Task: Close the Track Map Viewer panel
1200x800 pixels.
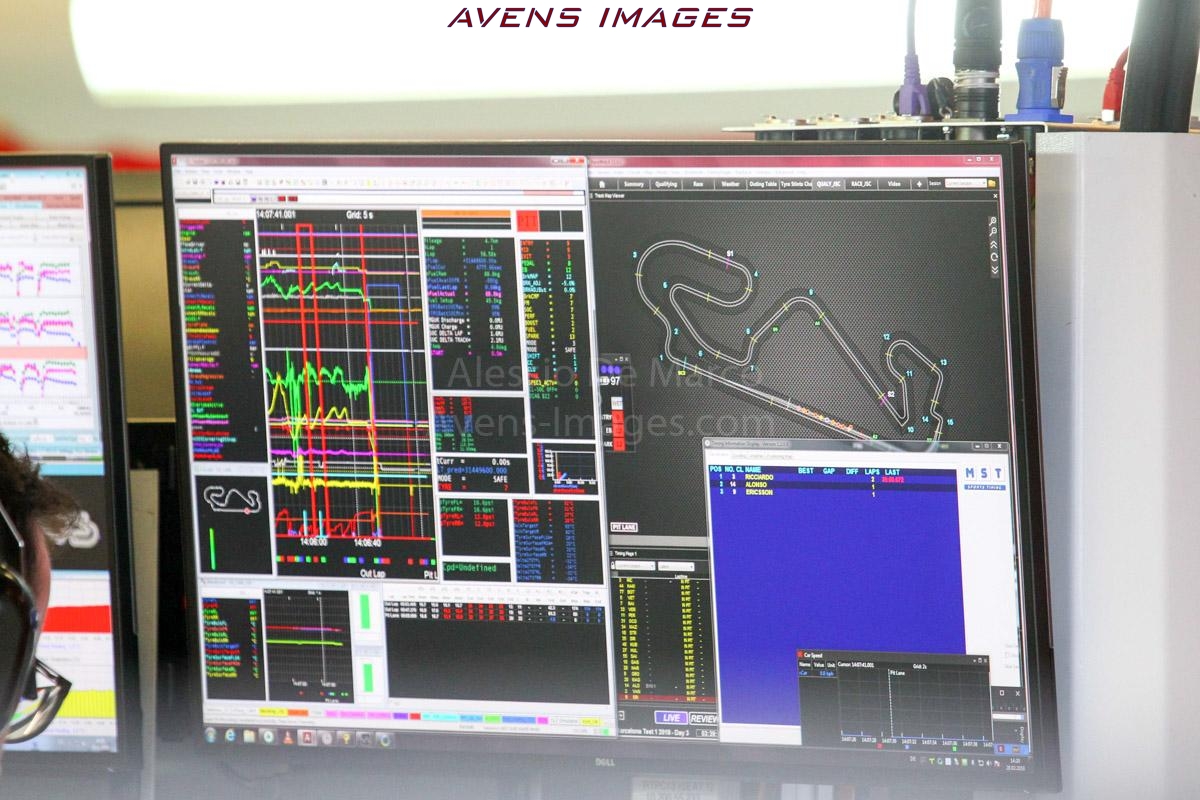Action: 995,196
